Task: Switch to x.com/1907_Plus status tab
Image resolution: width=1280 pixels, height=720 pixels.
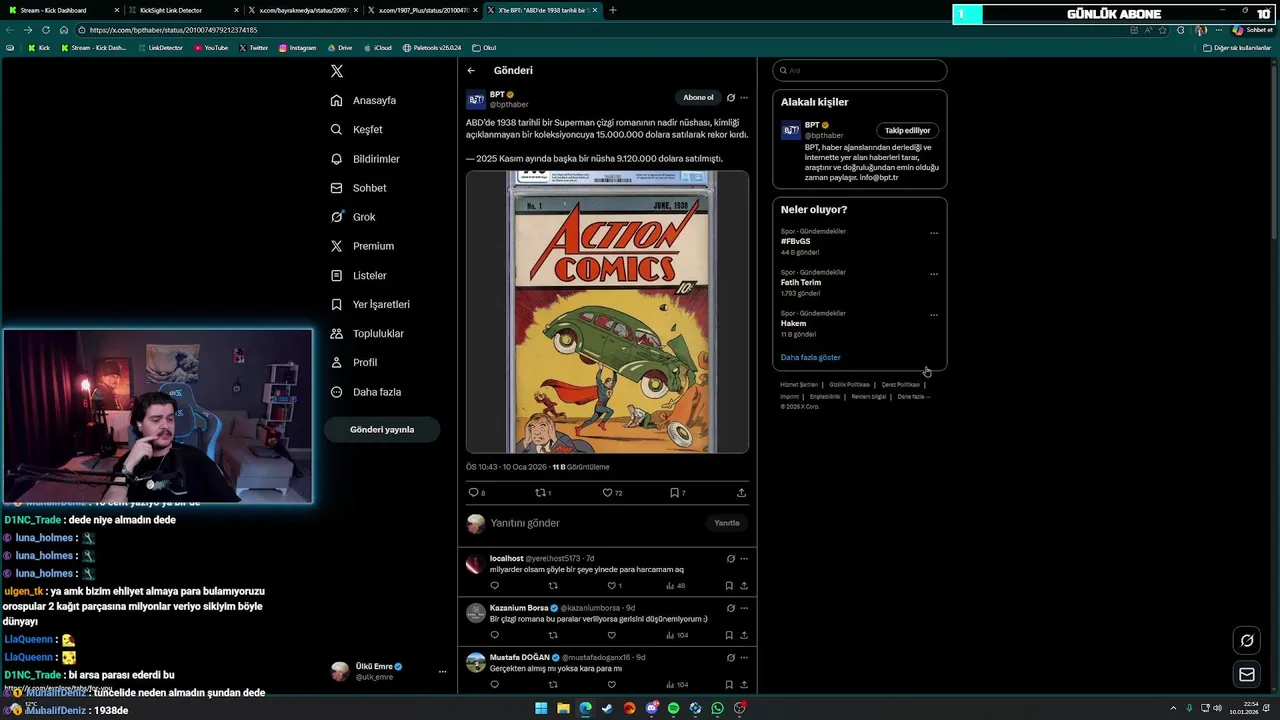Action: click(x=422, y=10)
